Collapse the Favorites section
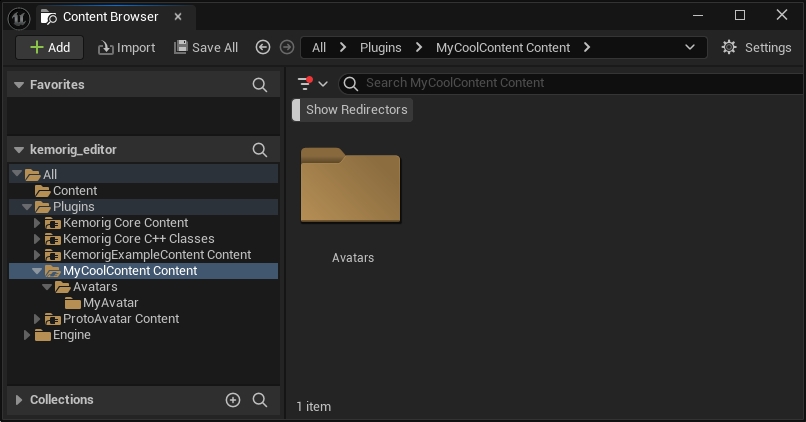The width and height of the screenshot is (806, 422). (18, 85)
